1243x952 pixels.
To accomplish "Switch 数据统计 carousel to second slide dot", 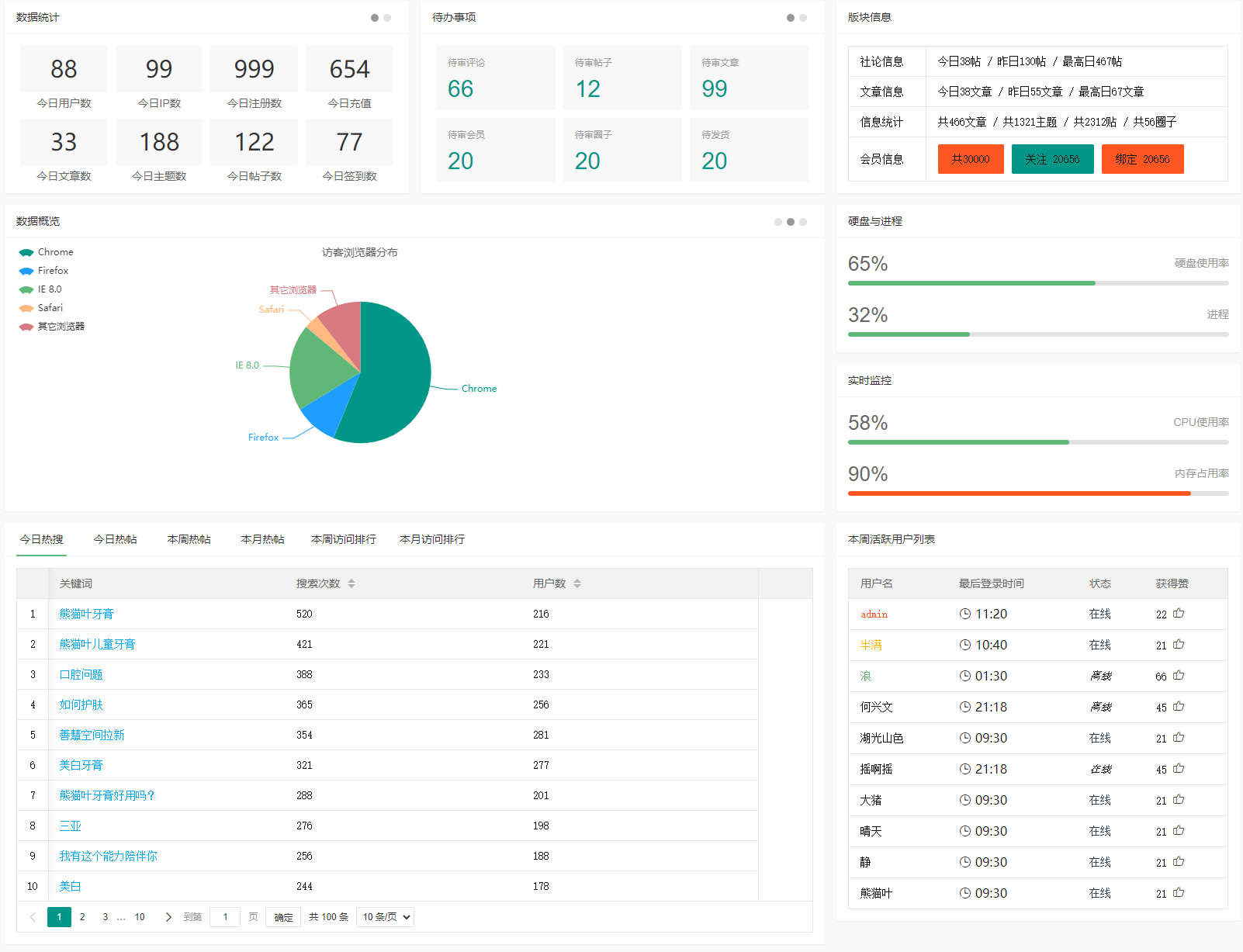I will tap(387, 18).
